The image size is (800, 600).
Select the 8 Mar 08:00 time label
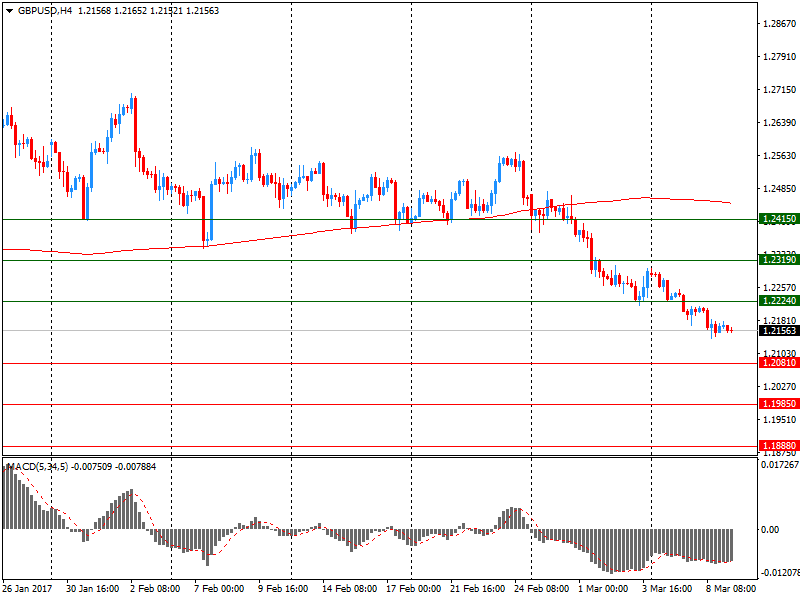click(x=731, y=588)
